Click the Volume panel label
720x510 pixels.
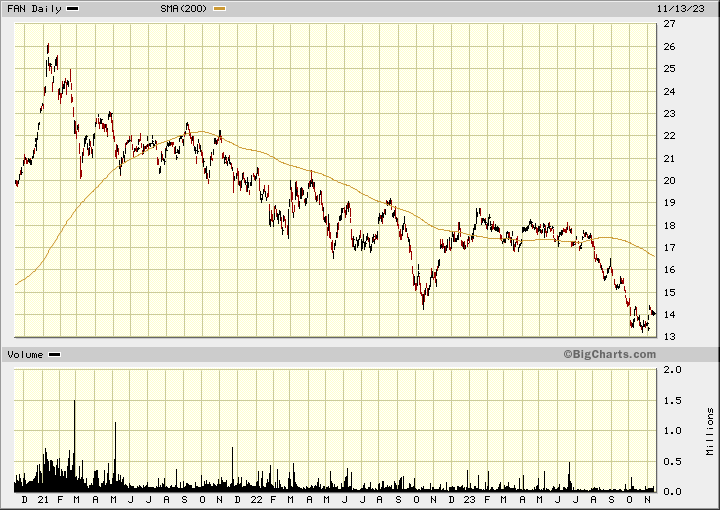[25, 355]
